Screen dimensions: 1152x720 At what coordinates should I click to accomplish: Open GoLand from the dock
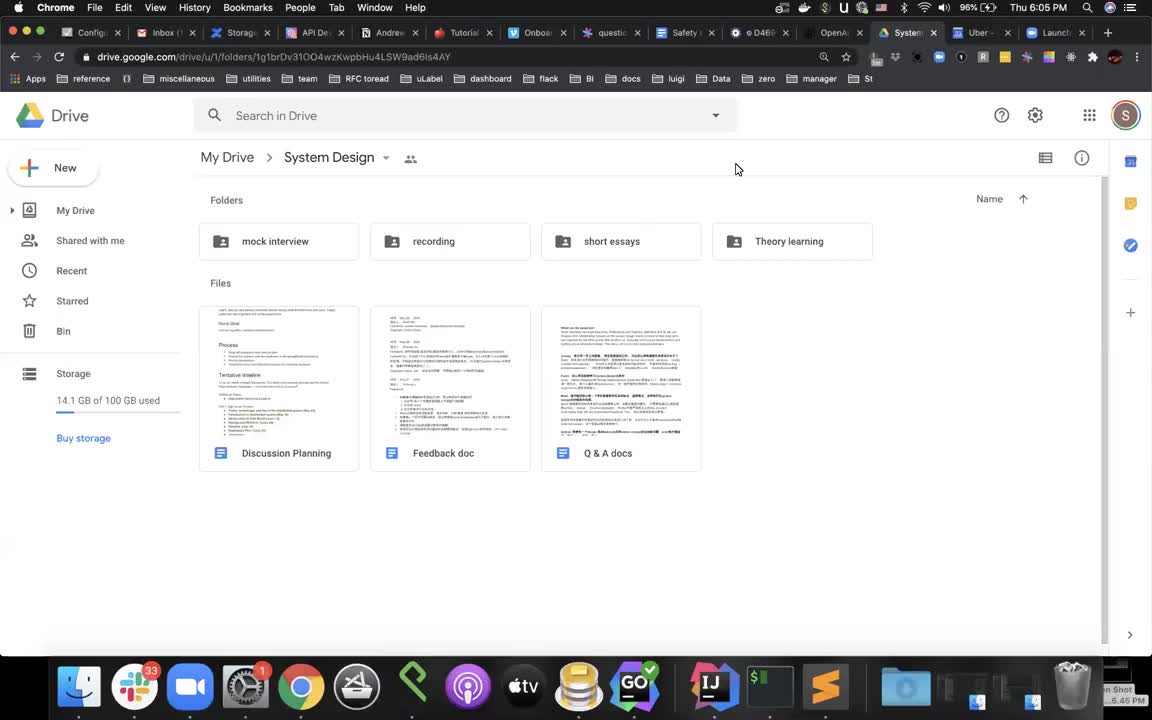635,686
